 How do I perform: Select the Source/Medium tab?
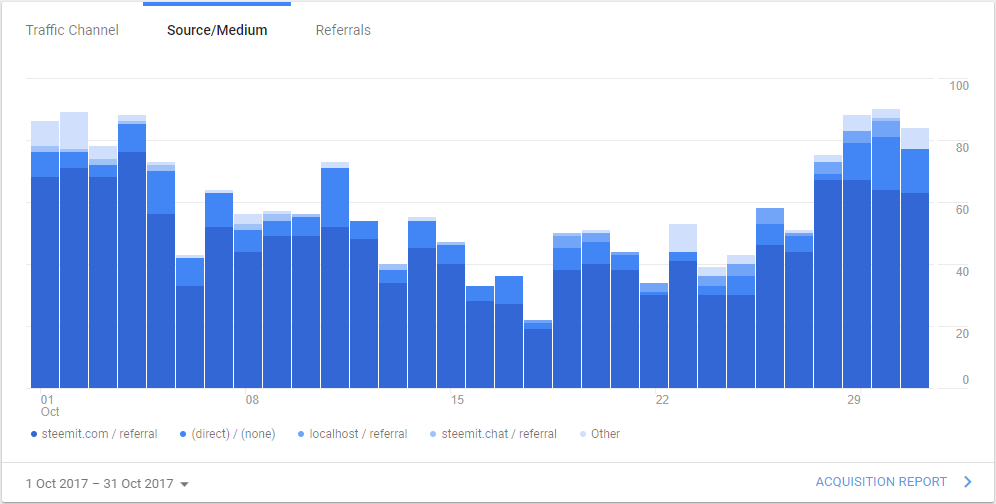pyautogui.click(x=217, y=30)
